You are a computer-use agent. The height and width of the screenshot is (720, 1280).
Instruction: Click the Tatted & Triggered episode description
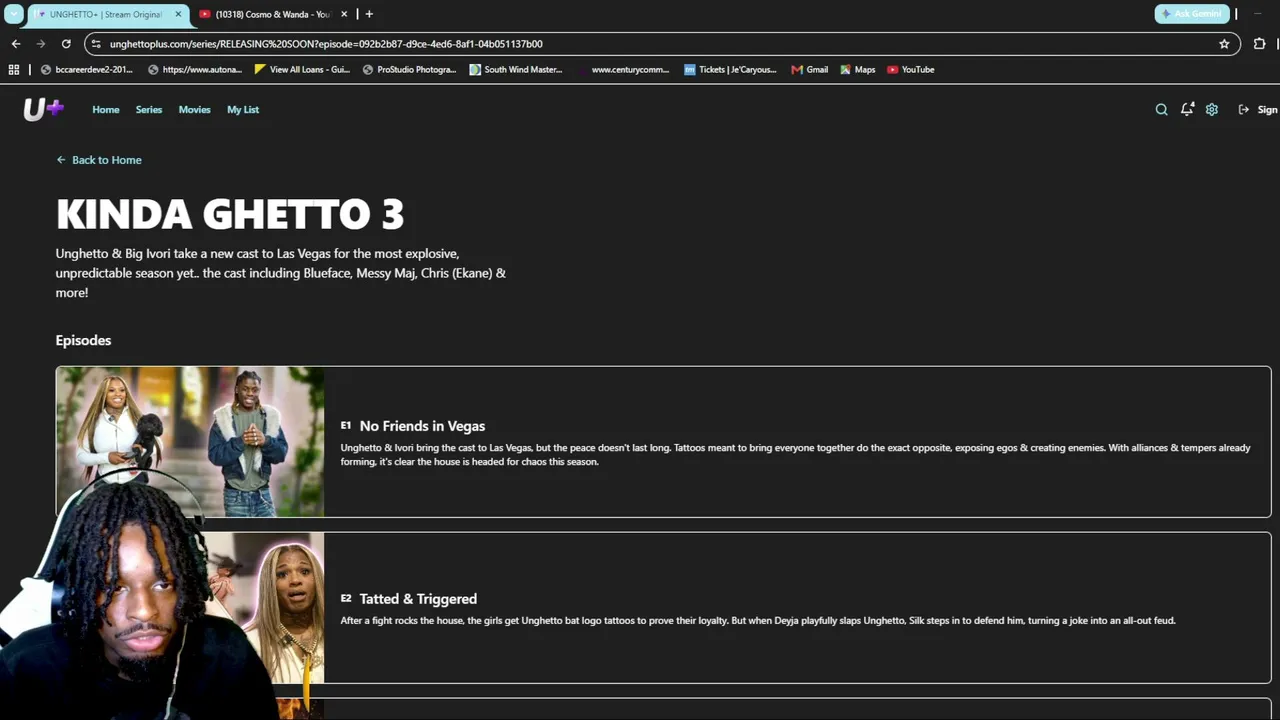758,621
